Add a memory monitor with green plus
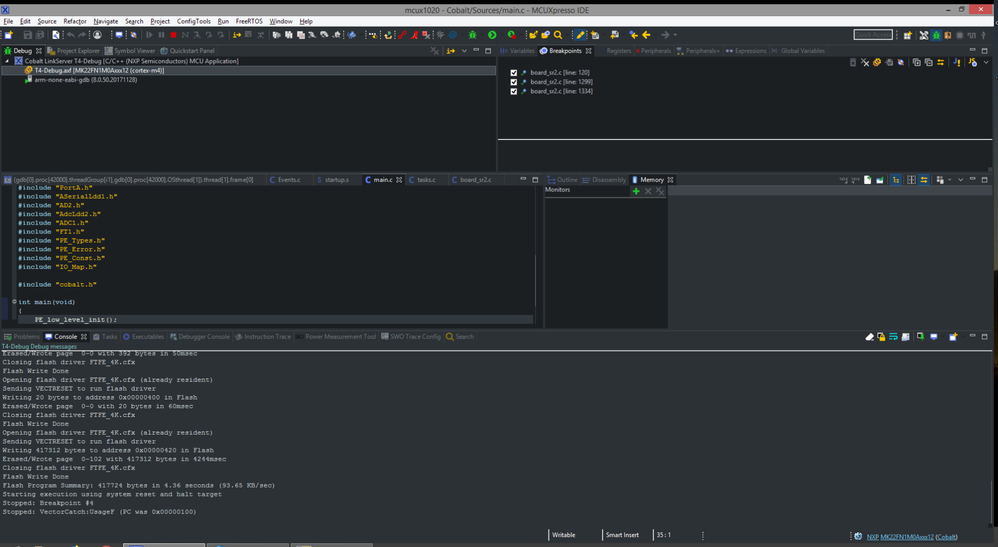 coord(635,191)
